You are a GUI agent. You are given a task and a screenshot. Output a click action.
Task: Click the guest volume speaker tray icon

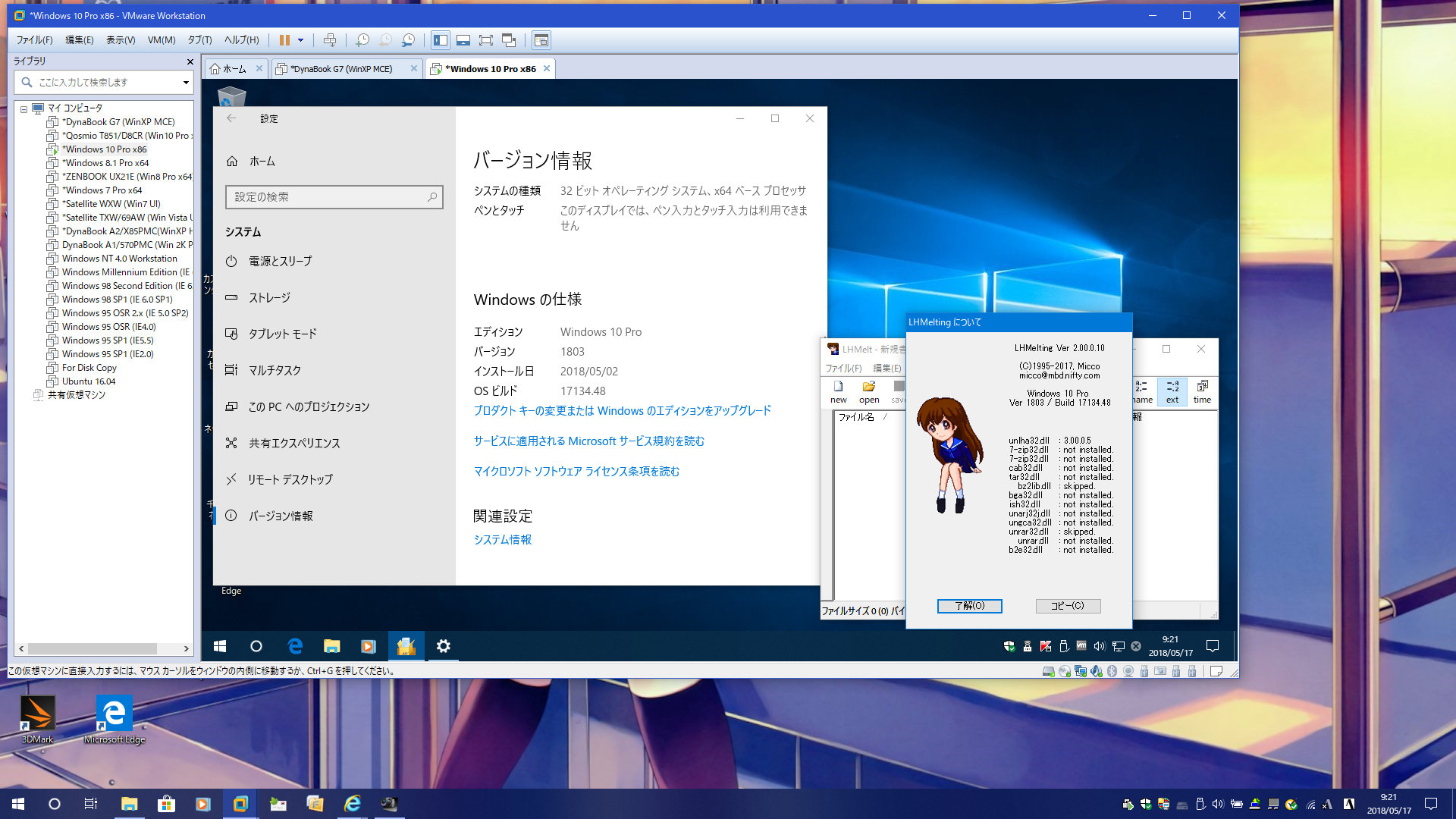click(1099, 646)
